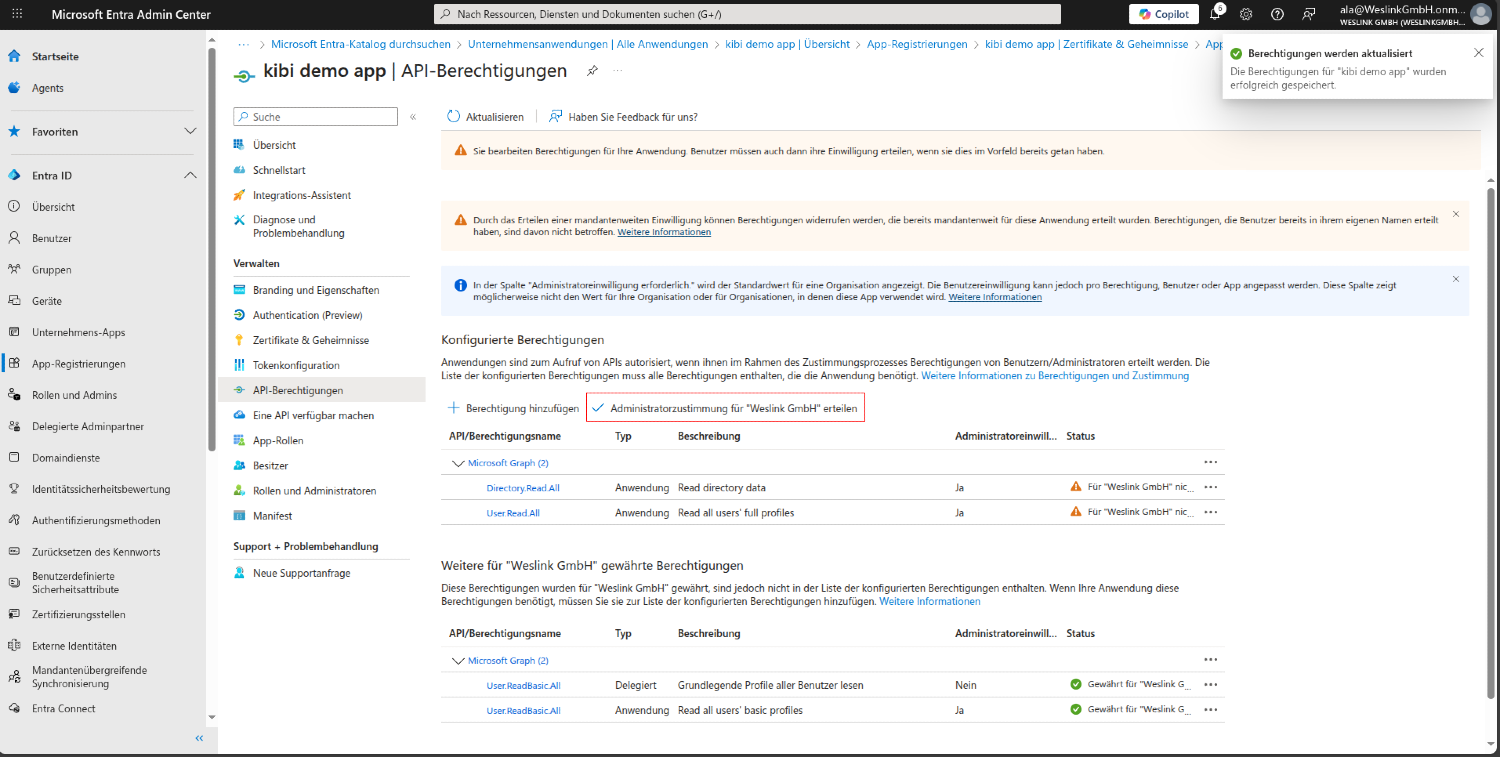Screen dimensions: 1500x757
Task: Collapse Microsoft Graph (2) under granted permissions
Action: 459,660
